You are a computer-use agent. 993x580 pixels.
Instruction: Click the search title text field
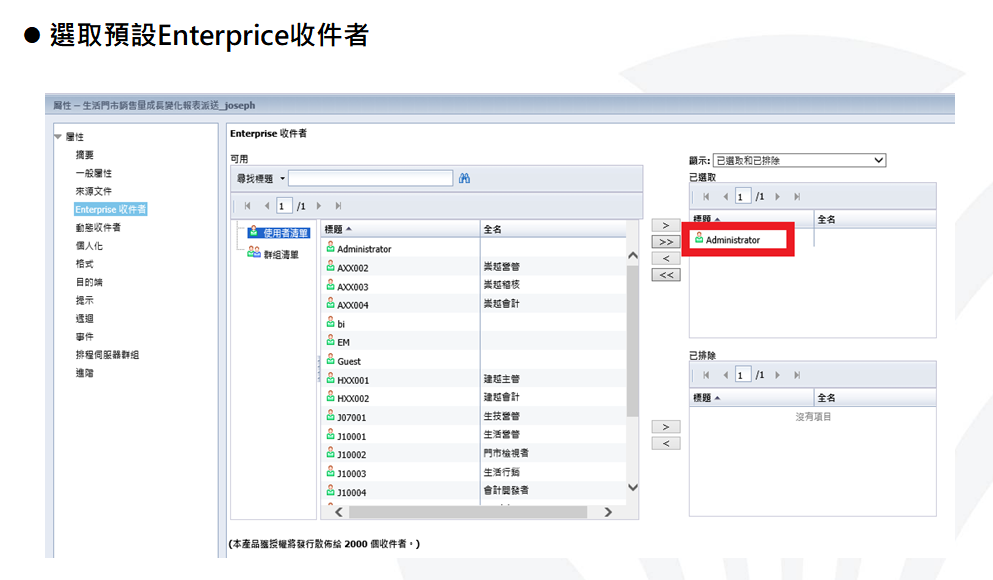370,179
